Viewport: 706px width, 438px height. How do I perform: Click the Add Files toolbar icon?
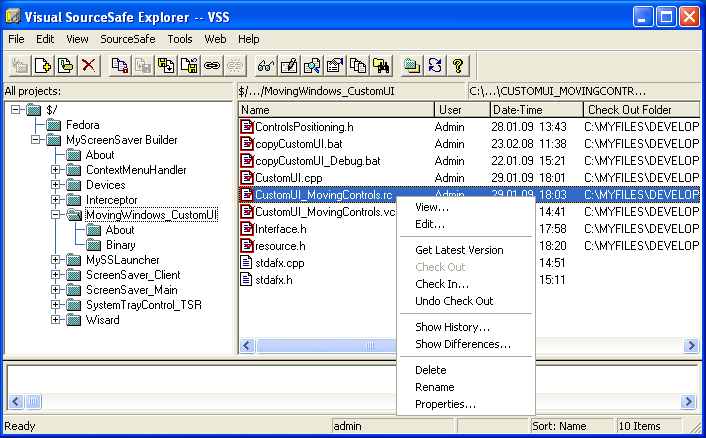coord(43,66)
